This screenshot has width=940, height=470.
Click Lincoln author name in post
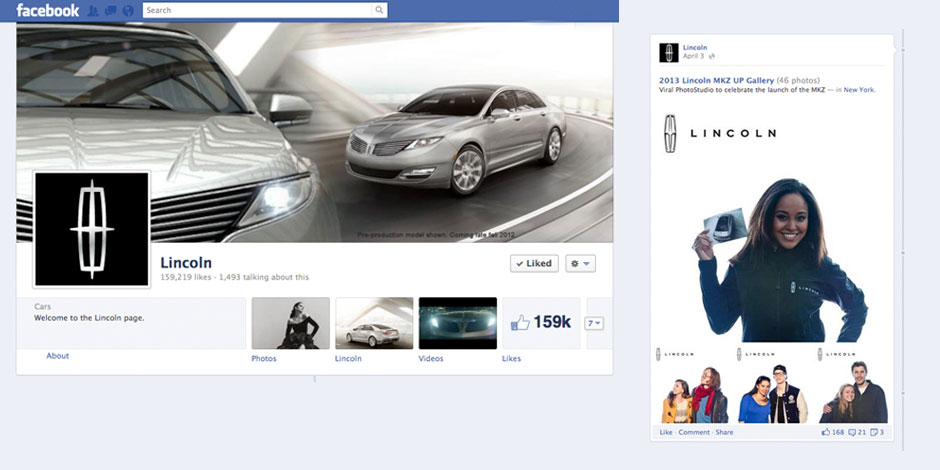tap(695, 47)
